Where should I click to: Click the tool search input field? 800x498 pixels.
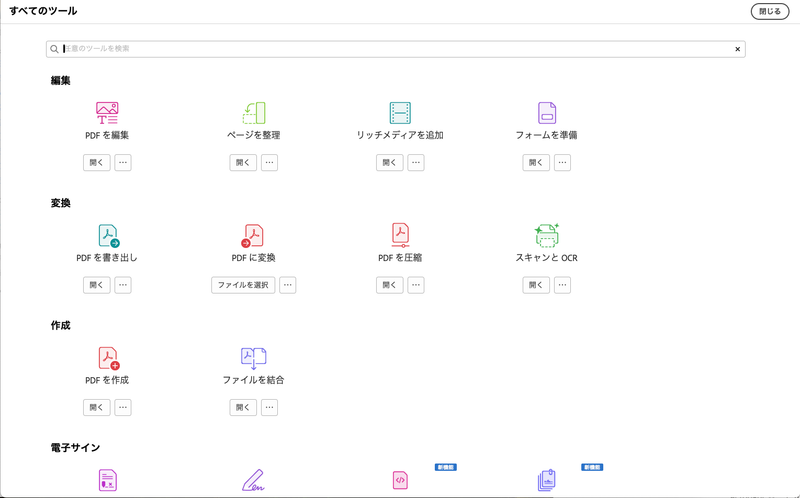click(x=395, y=49)
